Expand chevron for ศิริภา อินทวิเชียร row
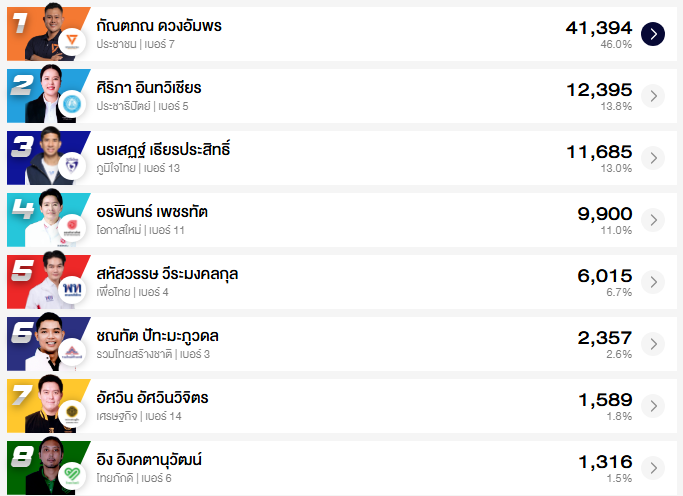The width and height of the screenshot is (683, 496). click(x=652, y=96)
